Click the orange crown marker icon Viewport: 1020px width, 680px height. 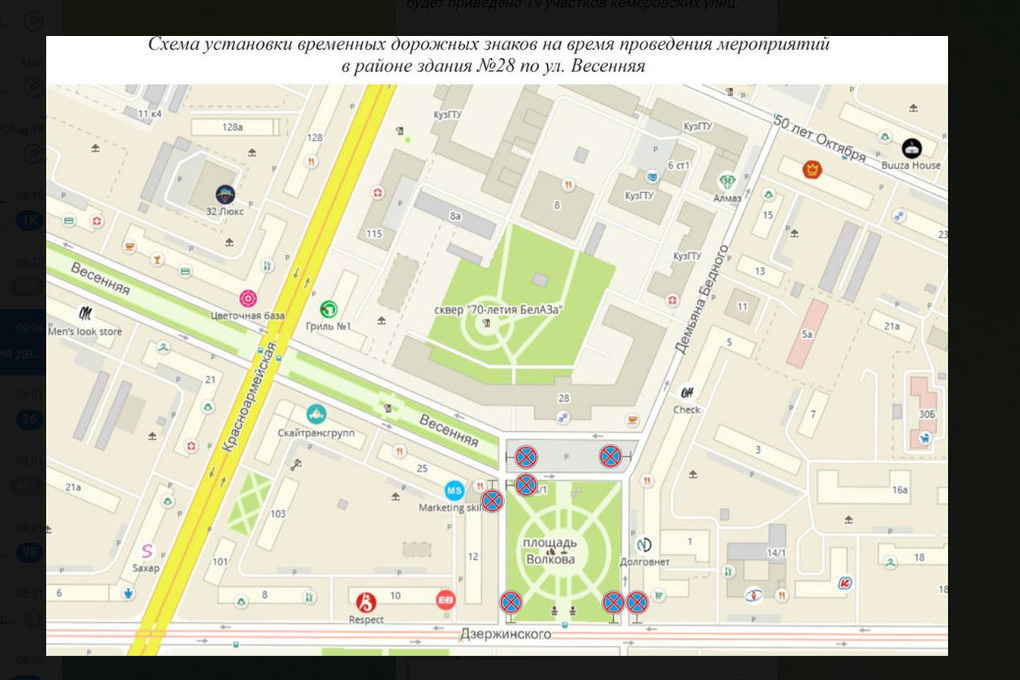tap(812, 169)
